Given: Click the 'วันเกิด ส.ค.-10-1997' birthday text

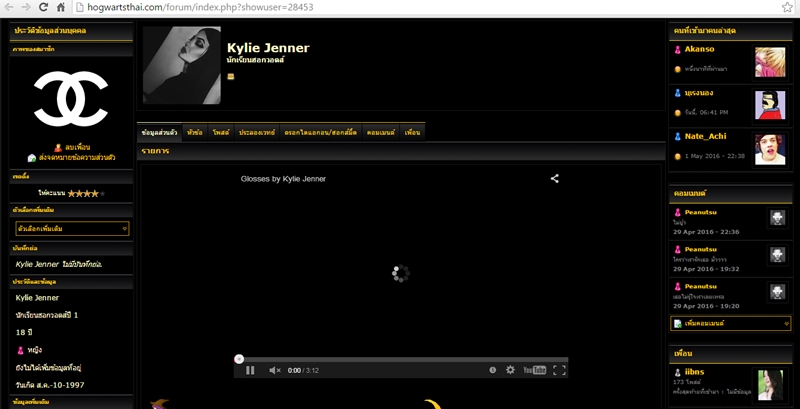Looking at the screenshot, I should click(x=50, y=385).
